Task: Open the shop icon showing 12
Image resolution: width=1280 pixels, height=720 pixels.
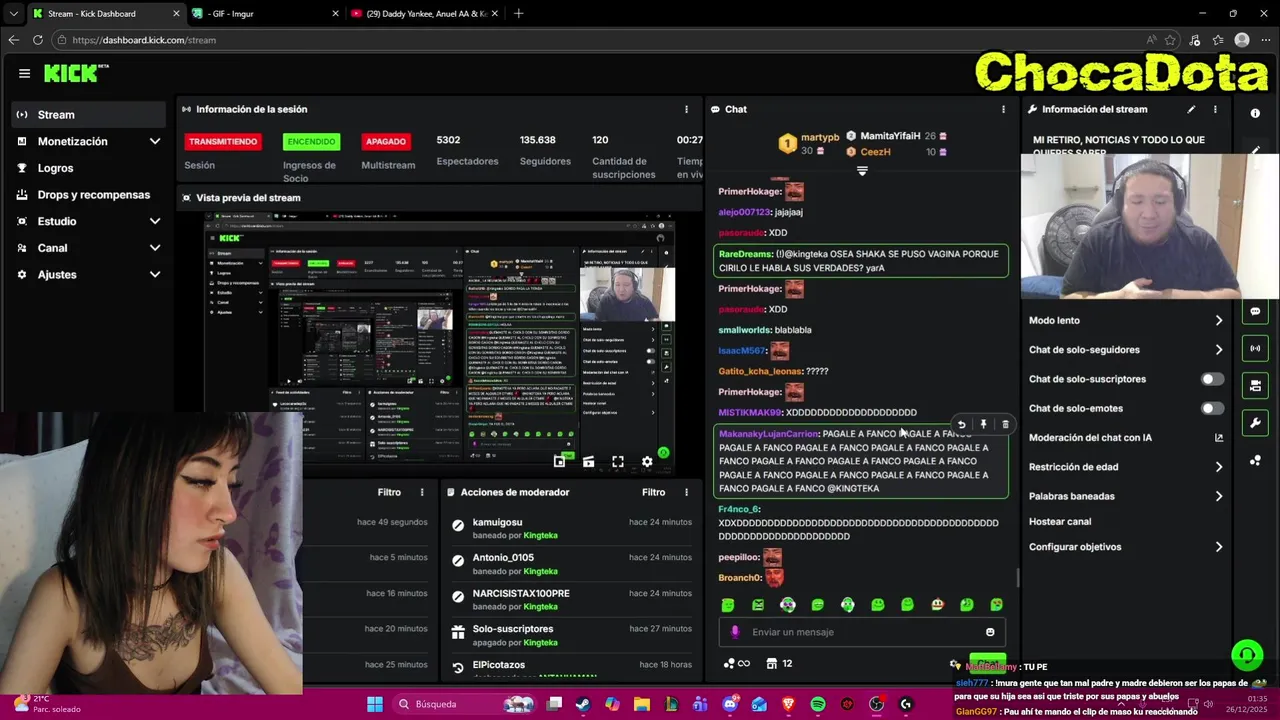Action: tap(779, 663)
